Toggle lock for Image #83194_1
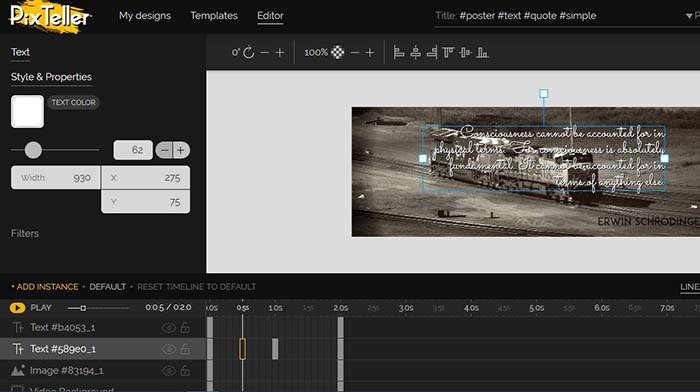The height and width of the screenshot is (392, 700). point(185,370)
